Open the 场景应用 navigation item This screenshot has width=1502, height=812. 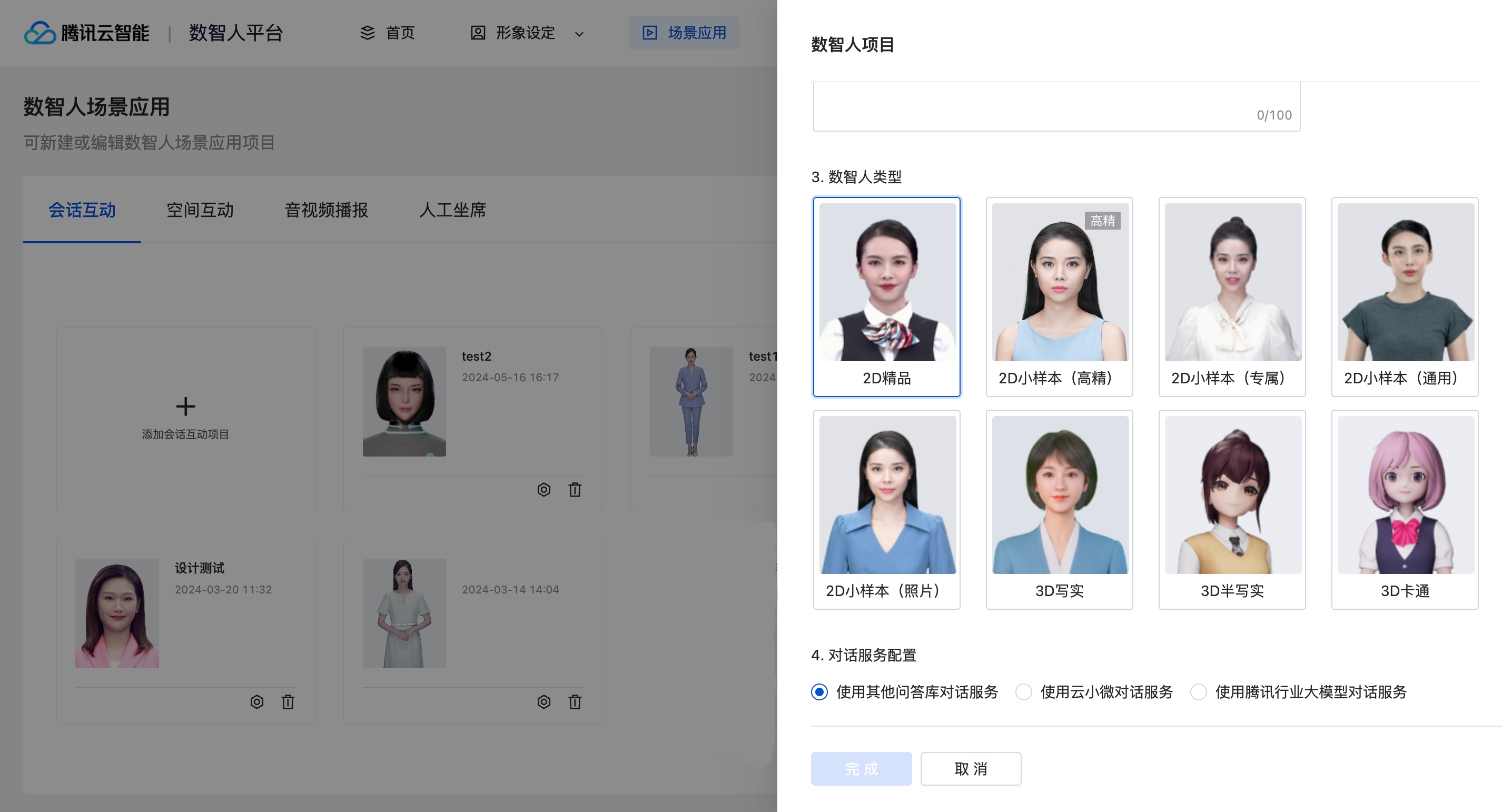click(x=684, y=33)
